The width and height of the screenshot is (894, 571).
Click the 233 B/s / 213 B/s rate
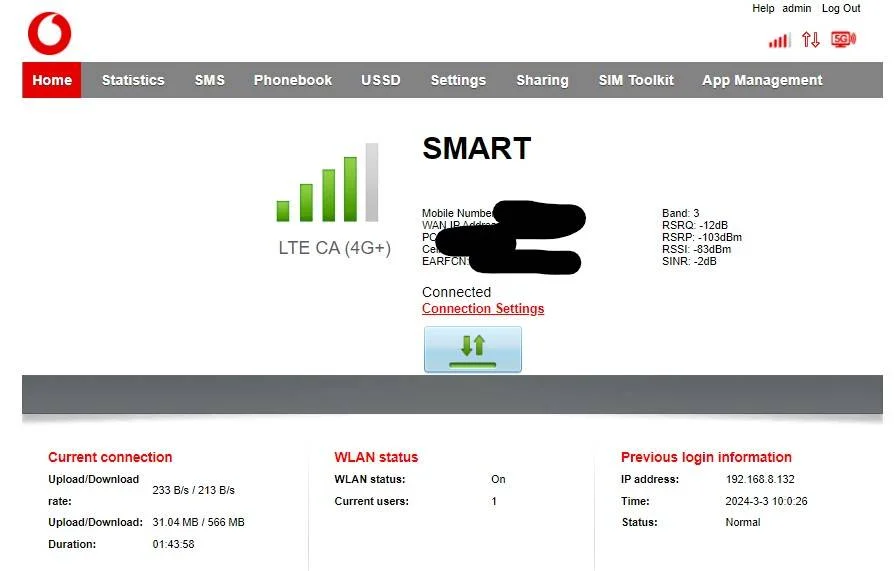pyautogui.click(x=193, y=490)
